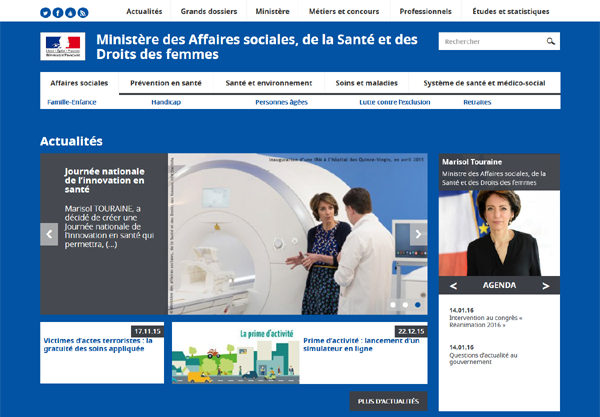Click the magnifying glass search icon
600x417 pixels.
tap(550, 41)
